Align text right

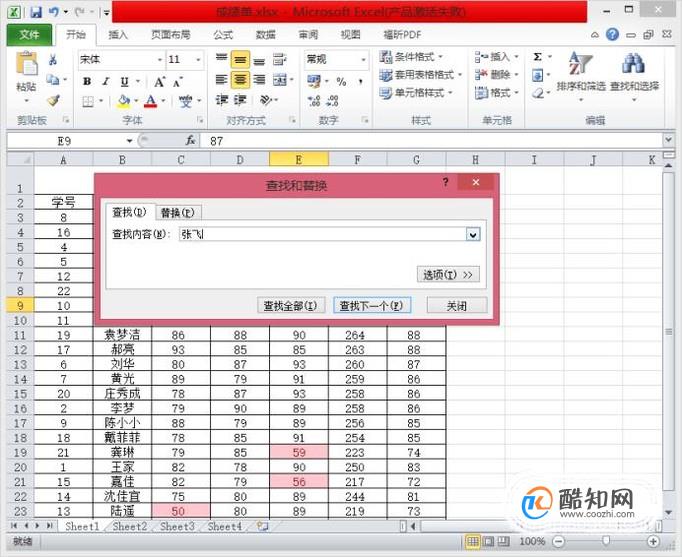pyautogui.click(x=259, y=80)
